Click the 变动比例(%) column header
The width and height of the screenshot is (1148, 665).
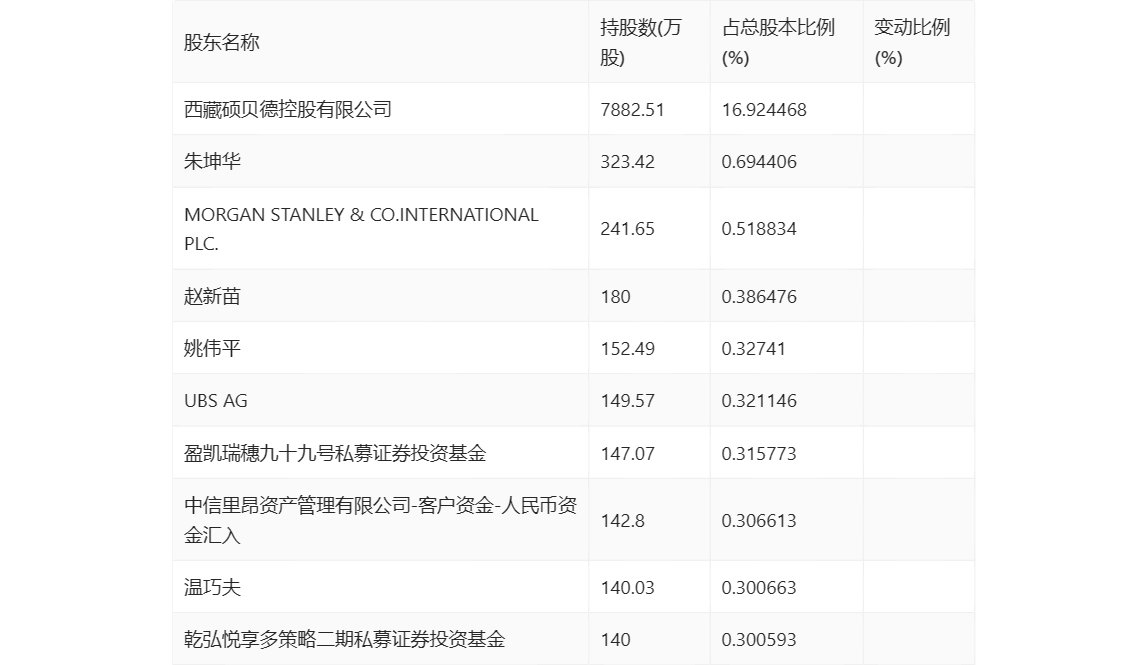(x=912, y=42)
